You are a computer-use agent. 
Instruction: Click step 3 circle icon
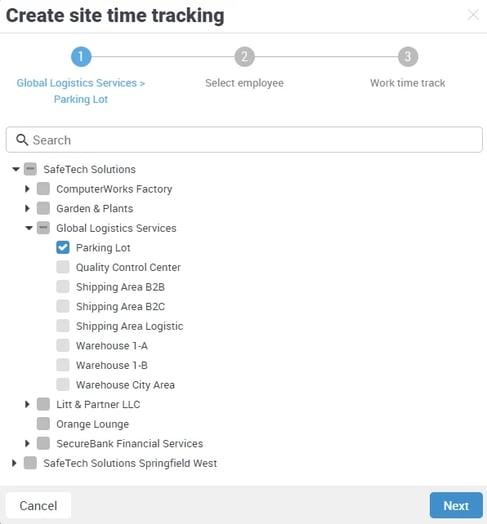tap(407, 56)
